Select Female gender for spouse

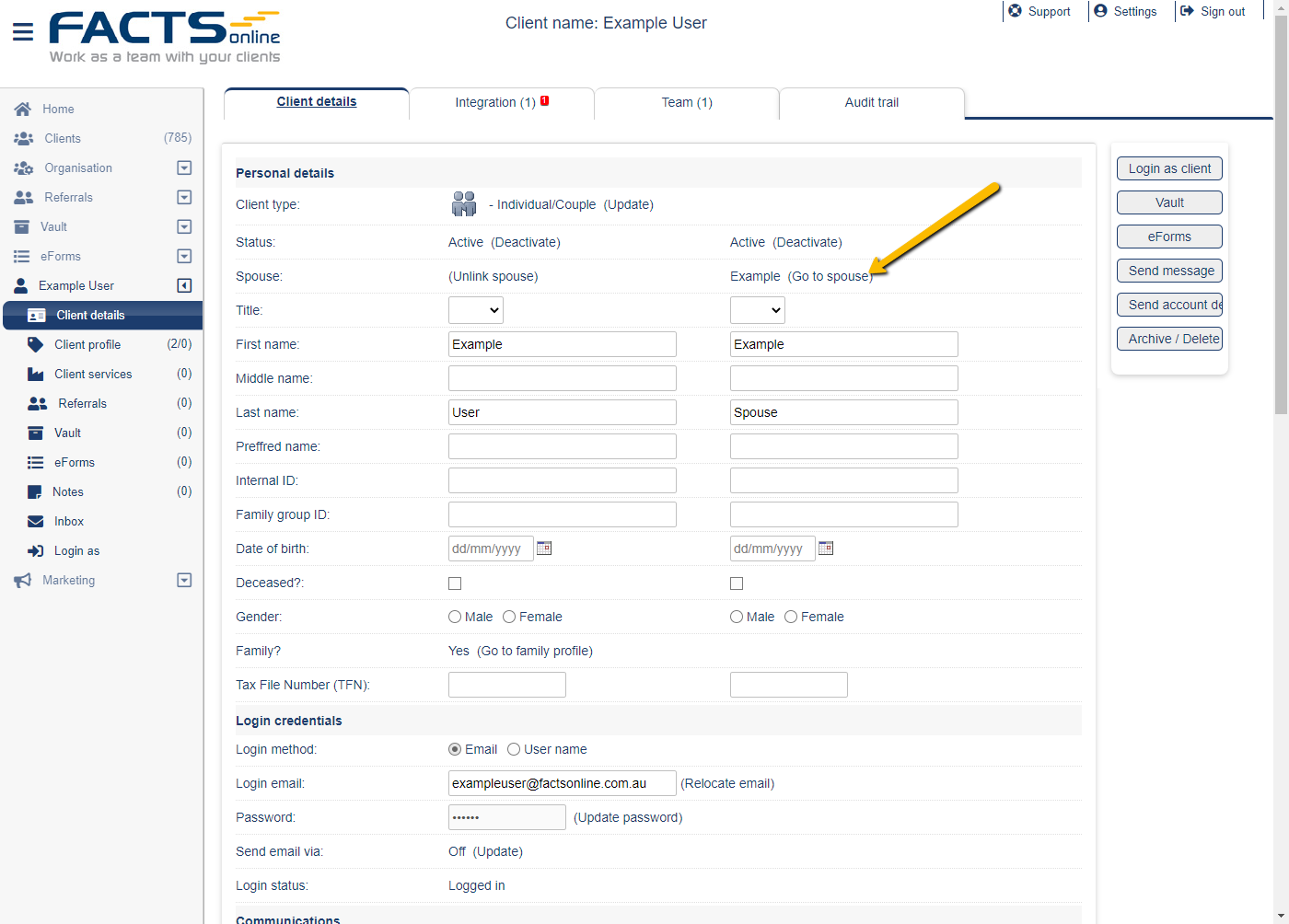tap(791, 617)
